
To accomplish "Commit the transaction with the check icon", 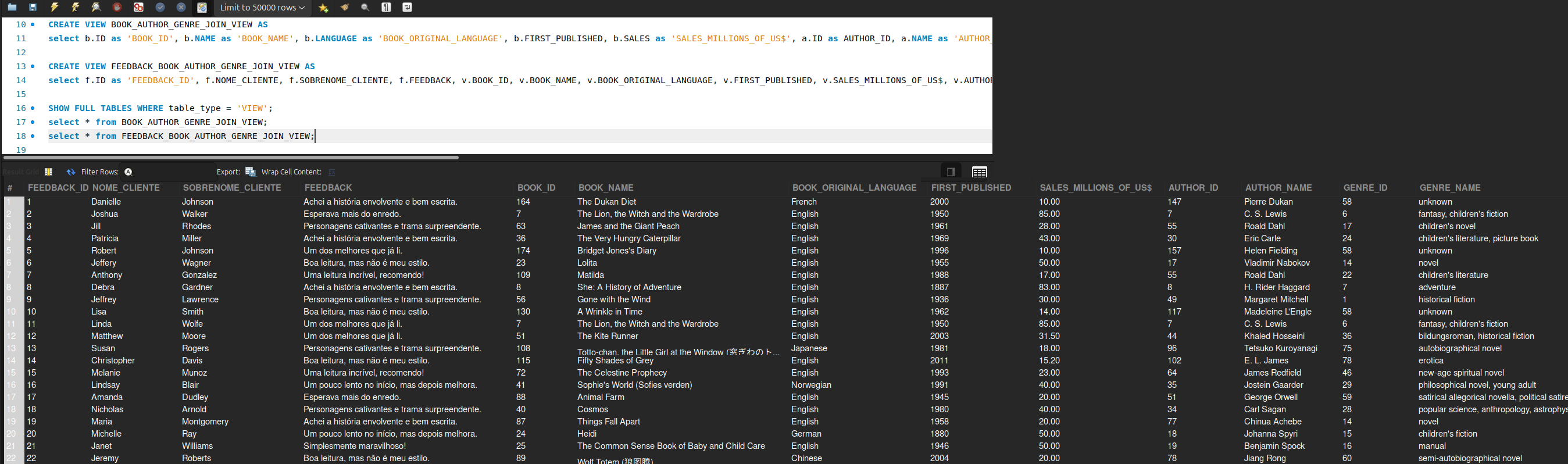I will tap(160, 8).
